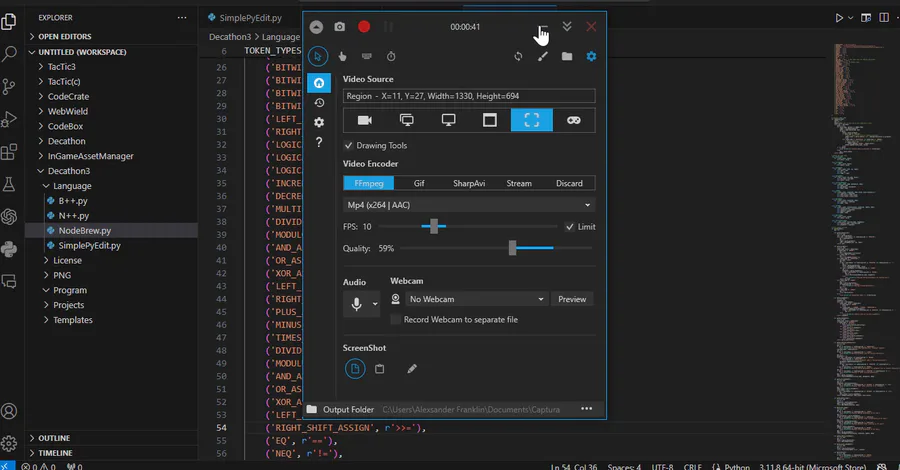
Task: Toggle include cursor icon in Captura
Action: pyautogui.click(x=318, y=56)
